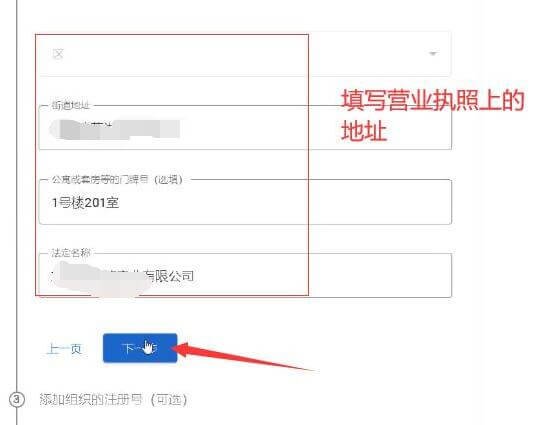Image resolution: width=544 pixels, height=425 pixels.
Task: Expand the district dropdown arrow
Action: [x=433, y=53]
